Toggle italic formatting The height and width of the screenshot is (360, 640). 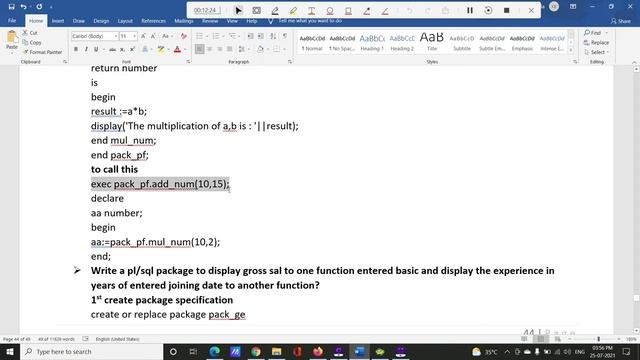pos(86,49)
